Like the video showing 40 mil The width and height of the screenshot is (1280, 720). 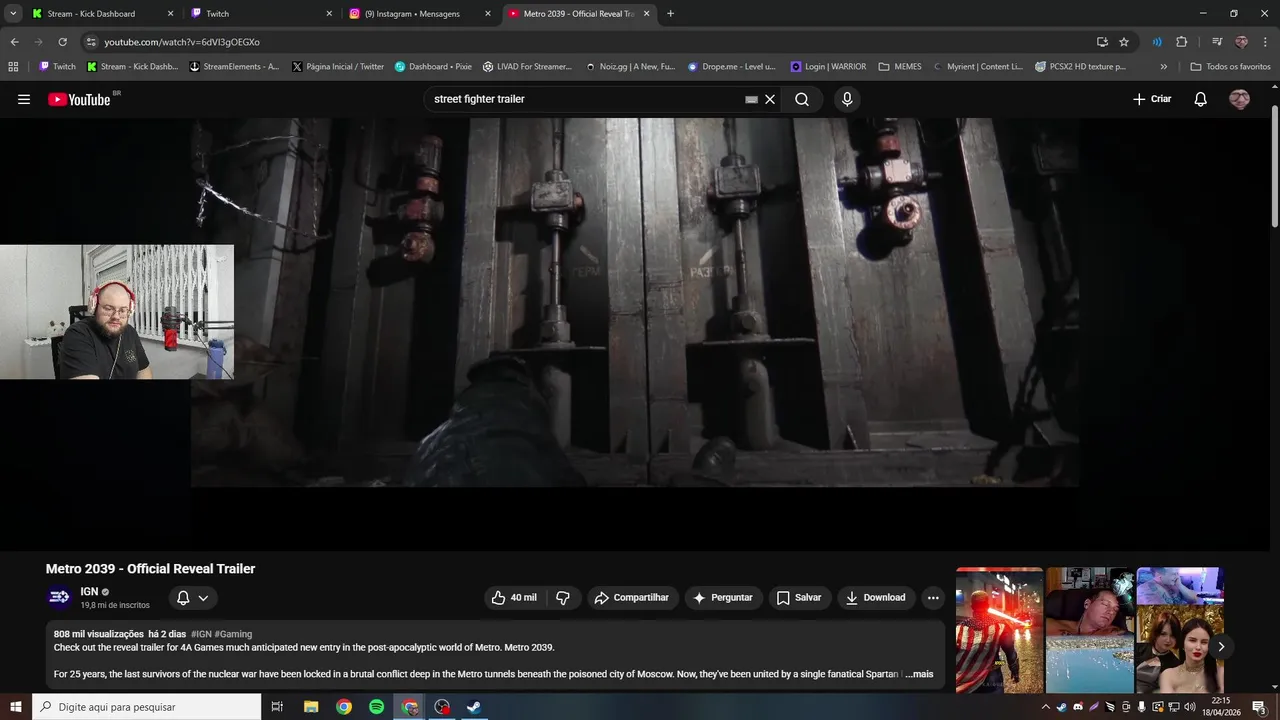tap(514, 598)
